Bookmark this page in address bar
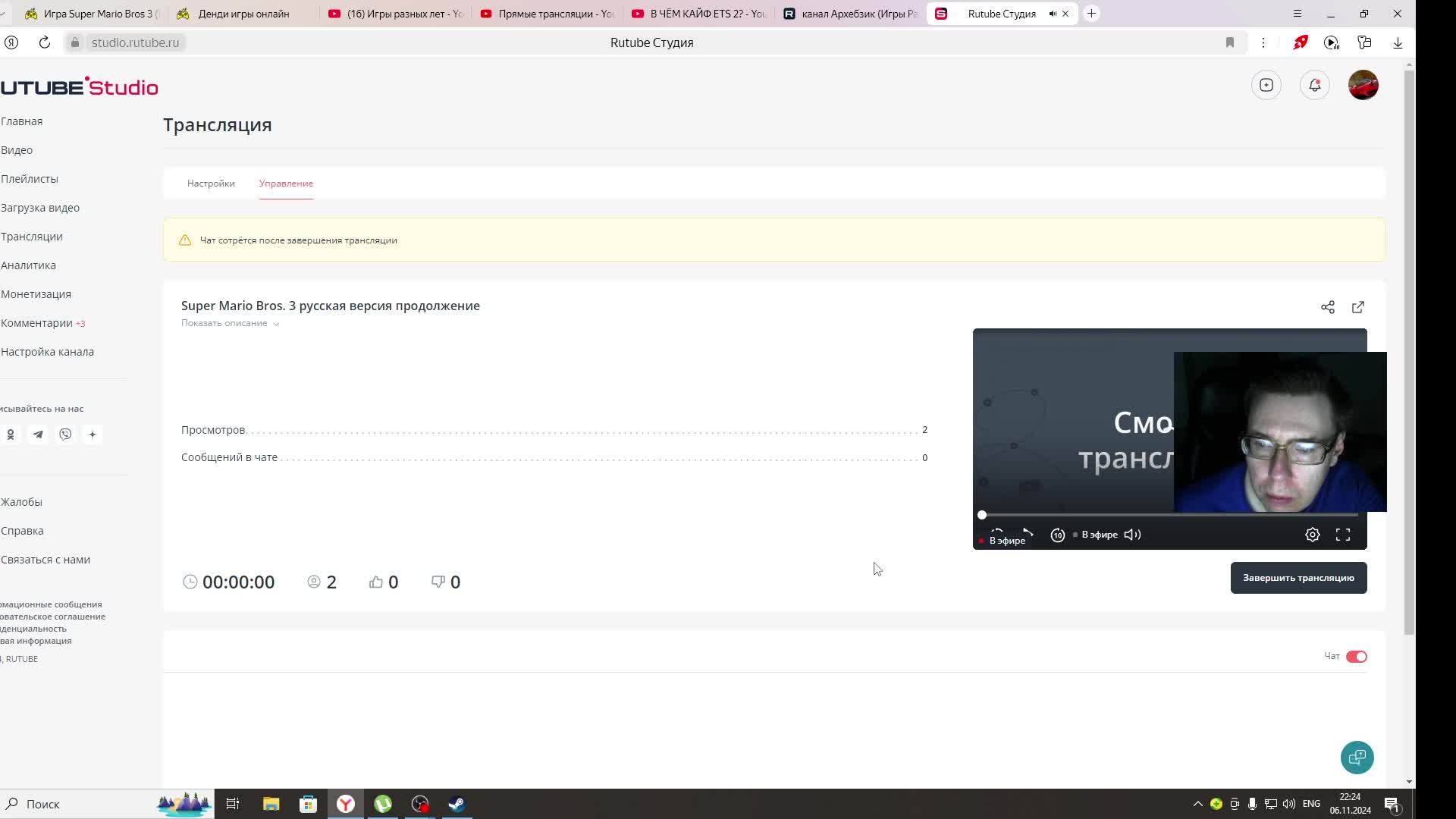This screenshot has width=1456, height=819. coord(1230,42)
